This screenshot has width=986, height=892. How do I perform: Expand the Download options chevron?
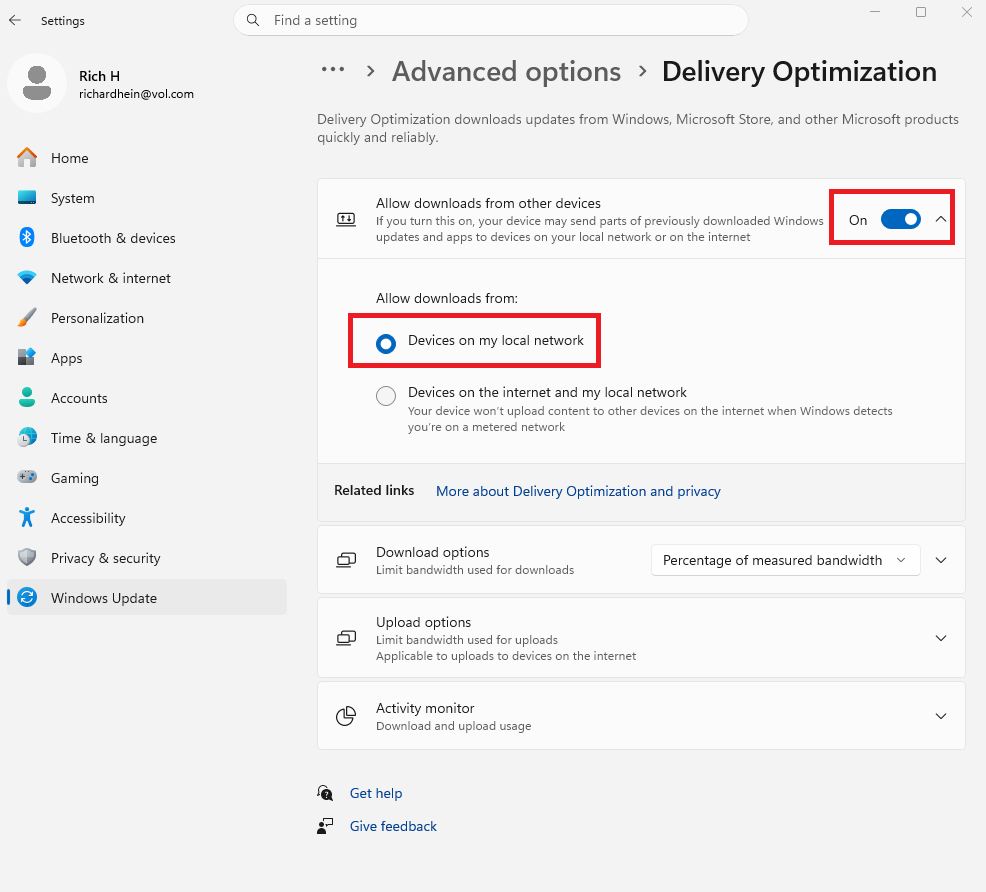click(x=941, y=560)
